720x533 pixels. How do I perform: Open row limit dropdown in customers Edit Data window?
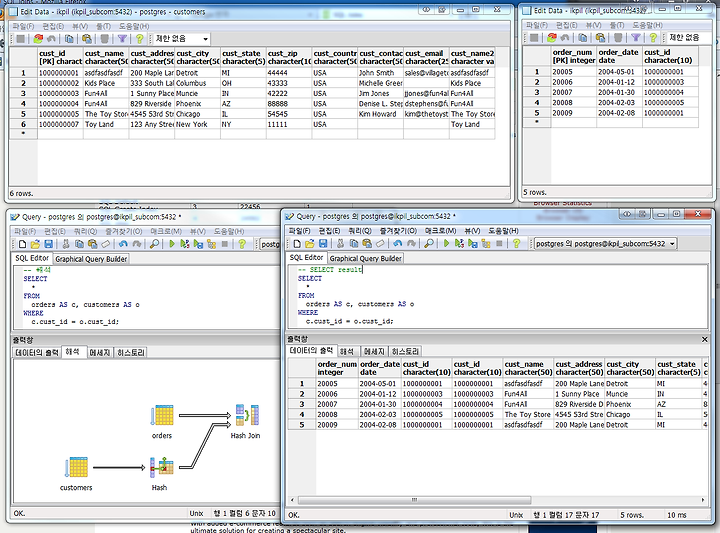click(x=205, y=39)
